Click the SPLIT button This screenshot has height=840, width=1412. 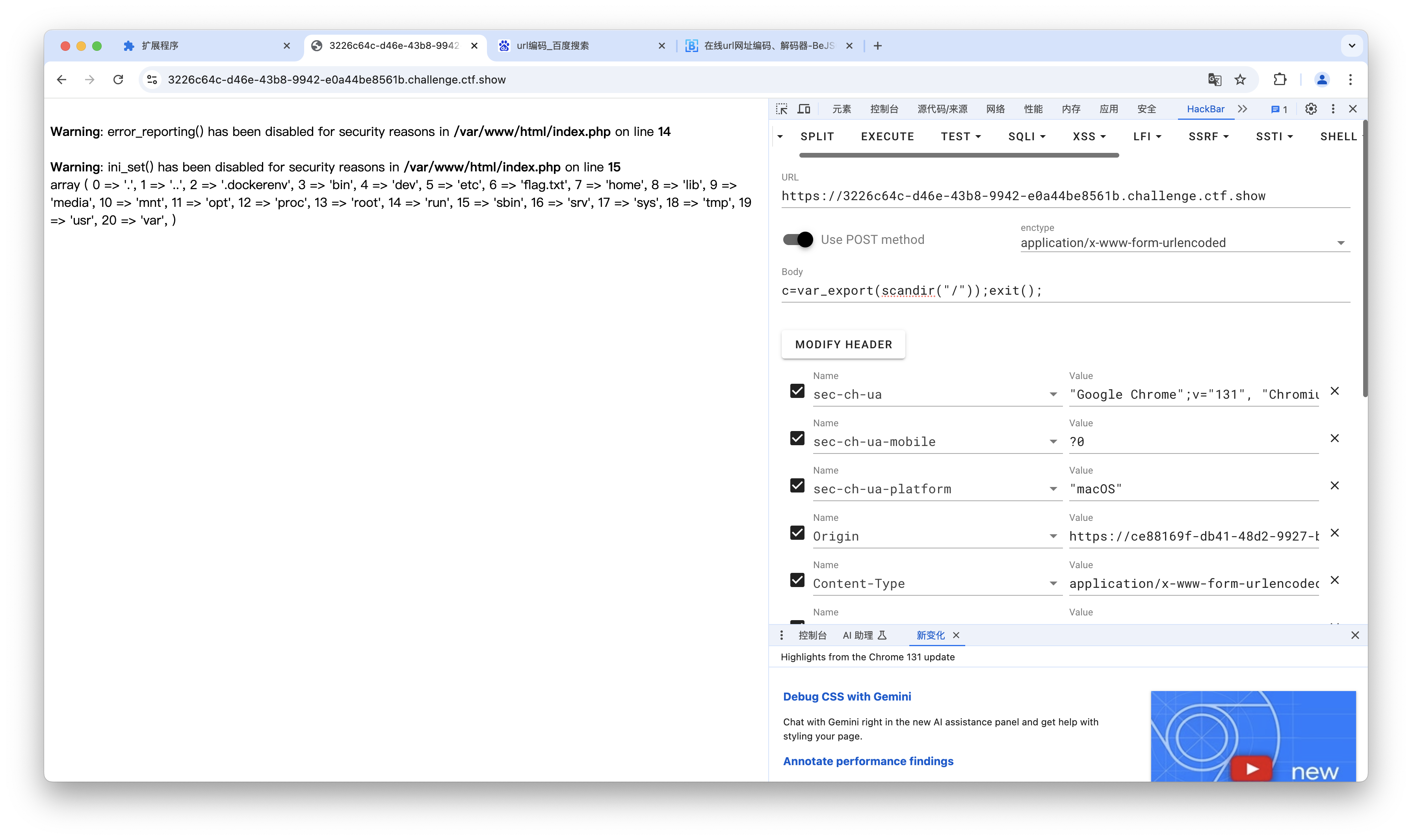coord(817,136)
